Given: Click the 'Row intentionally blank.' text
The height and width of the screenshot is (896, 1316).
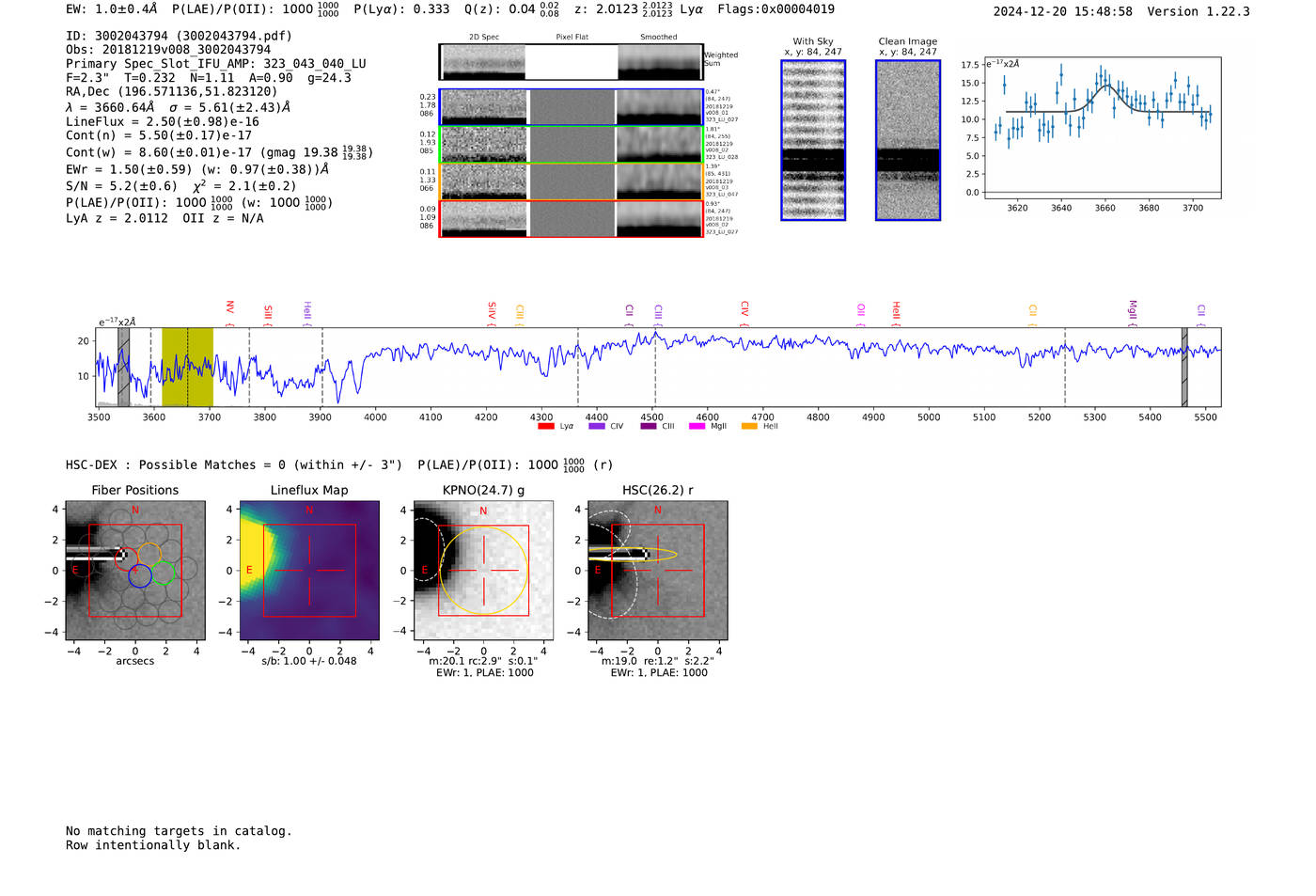Looking at the screenshot, I should [x=153, y=845].
